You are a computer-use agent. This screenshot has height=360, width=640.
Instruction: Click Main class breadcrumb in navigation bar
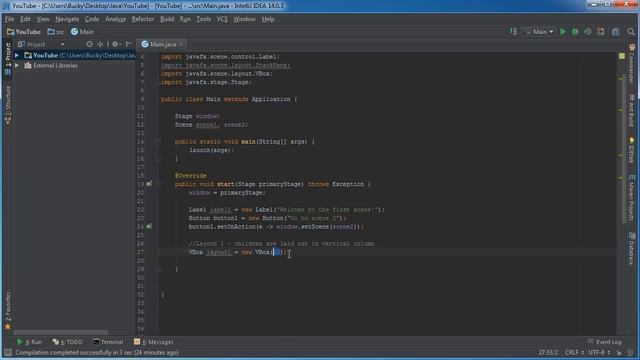[82, 31]
